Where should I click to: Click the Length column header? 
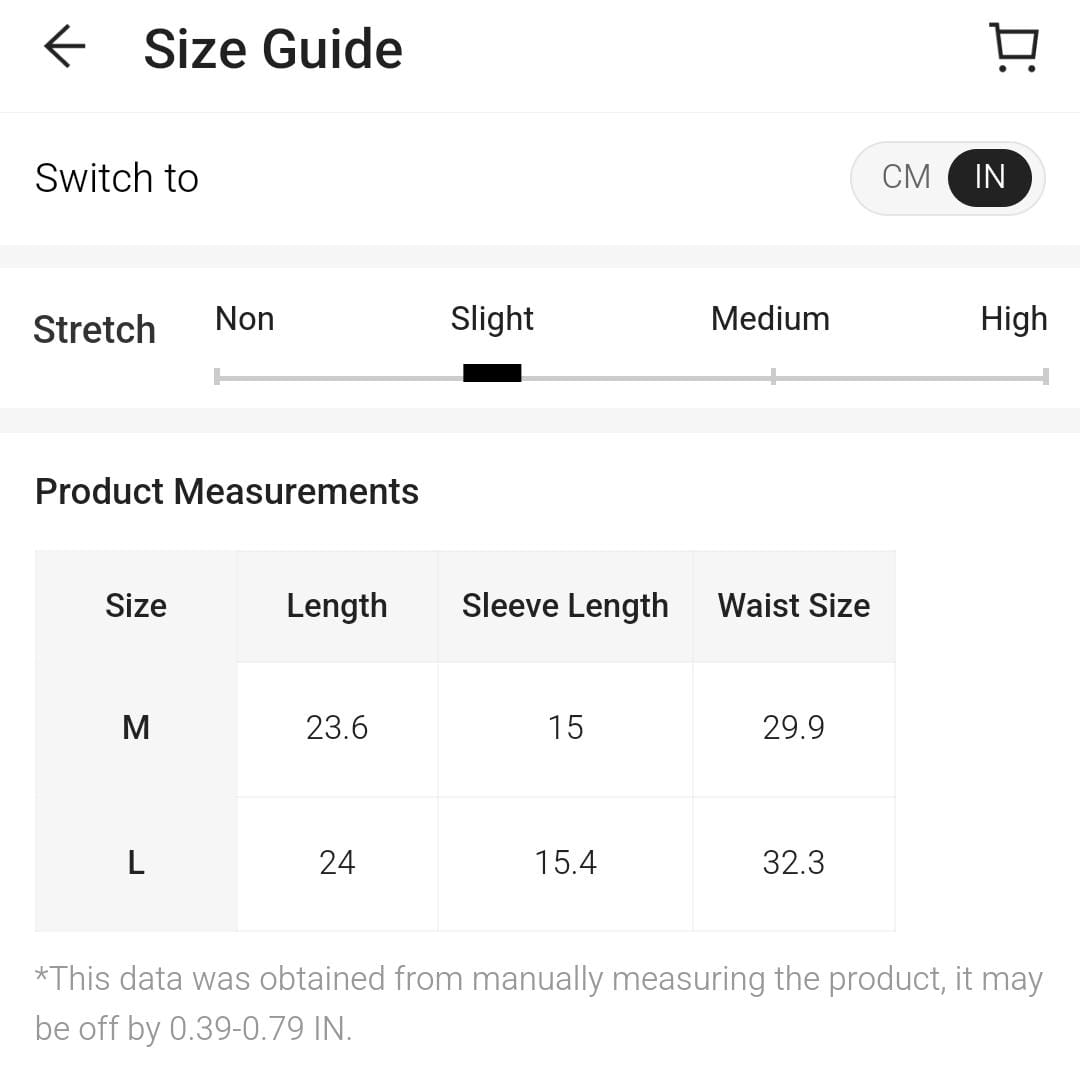(337, 606)
